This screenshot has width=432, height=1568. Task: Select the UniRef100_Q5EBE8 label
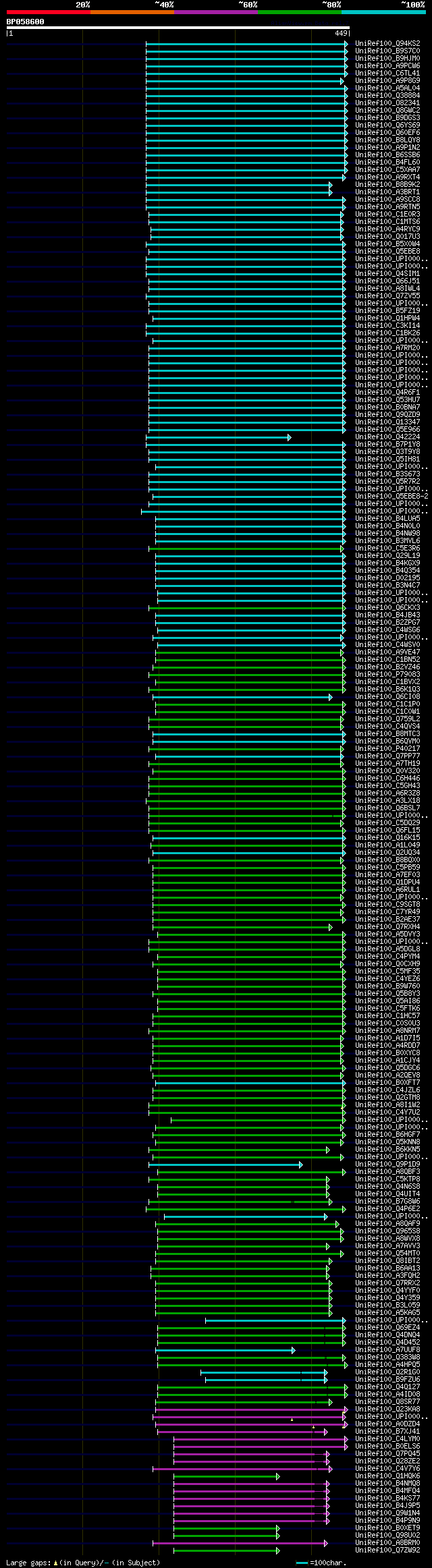coord(387,251)
